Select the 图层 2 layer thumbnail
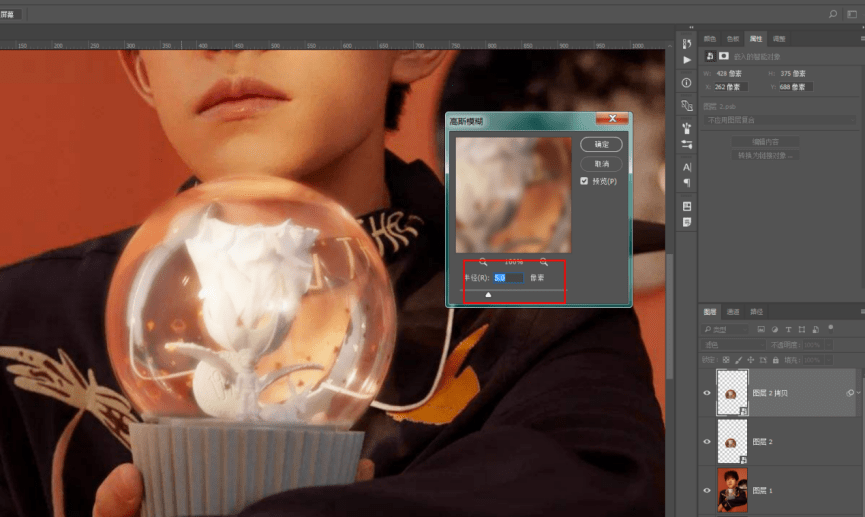The width and height of the screenshot is (865, 517). pyautogui.click(x=732, y=441)
